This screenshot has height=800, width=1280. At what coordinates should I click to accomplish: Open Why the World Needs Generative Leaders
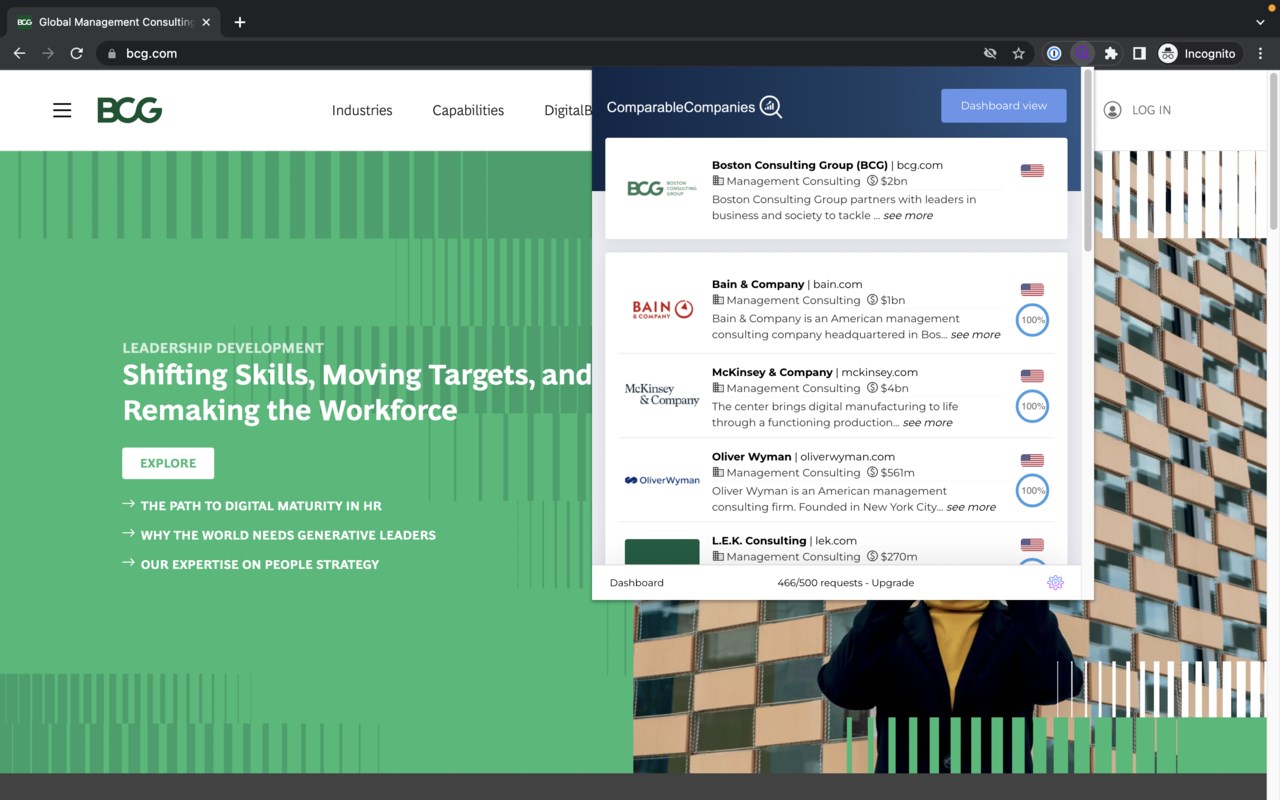pos(288,535)
